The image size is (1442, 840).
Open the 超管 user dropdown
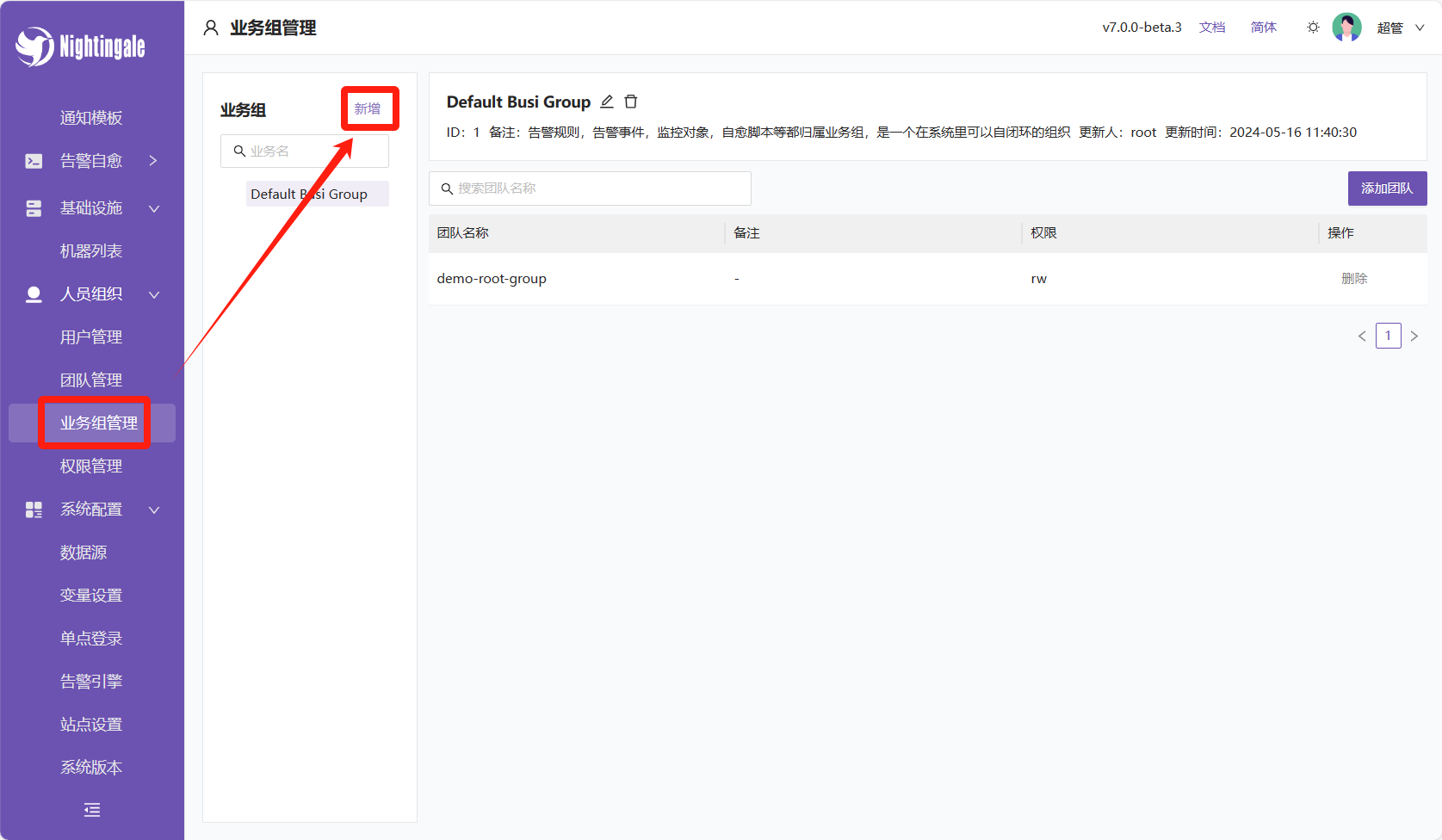click(1400, 28)
